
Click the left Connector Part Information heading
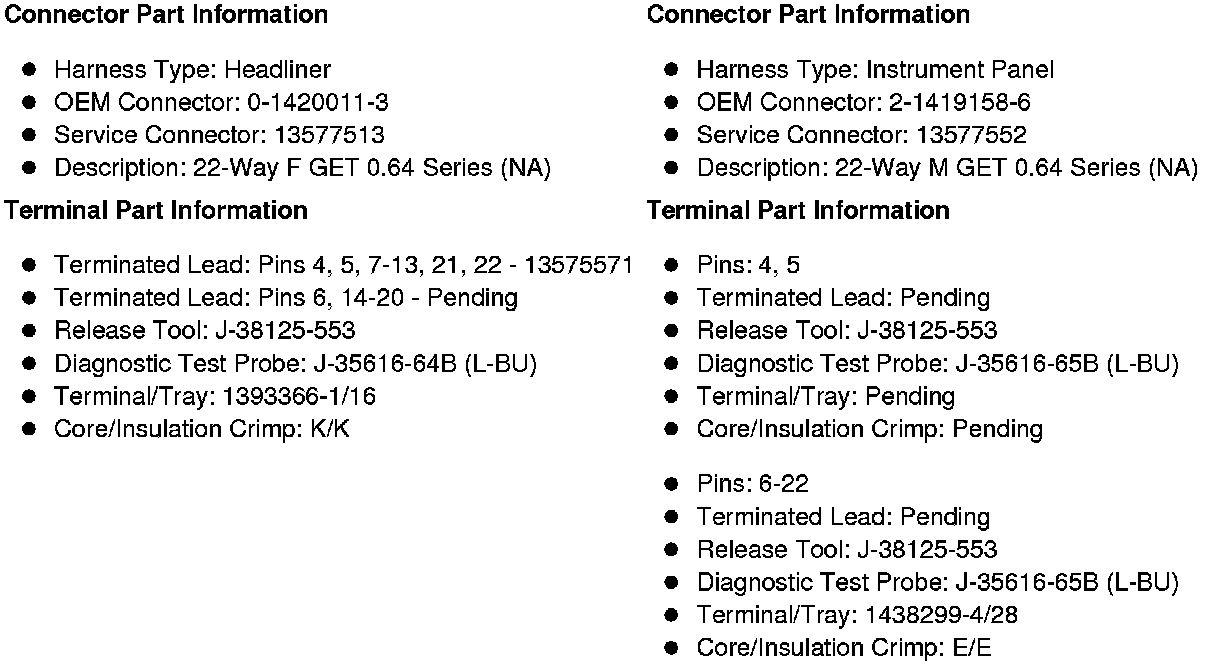pyautogui.click(x=166, y=15)
